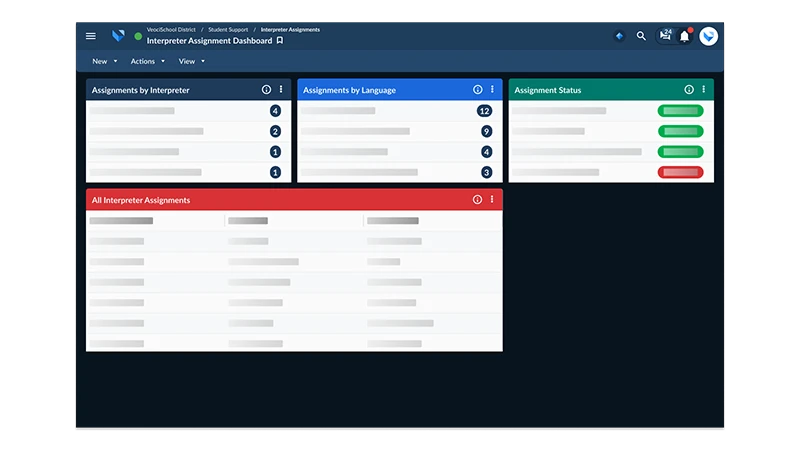Open options menu for Assignment Status
Image resolution: width=800 pixels, height=450 pixels.
pos(704,90)
